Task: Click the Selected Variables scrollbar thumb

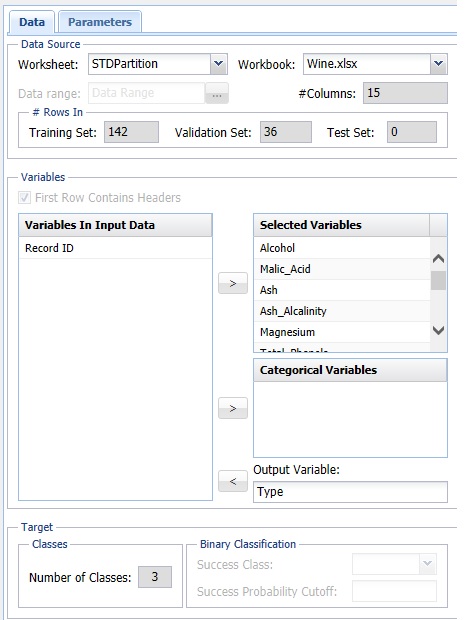Action: (x=439, y=281)
